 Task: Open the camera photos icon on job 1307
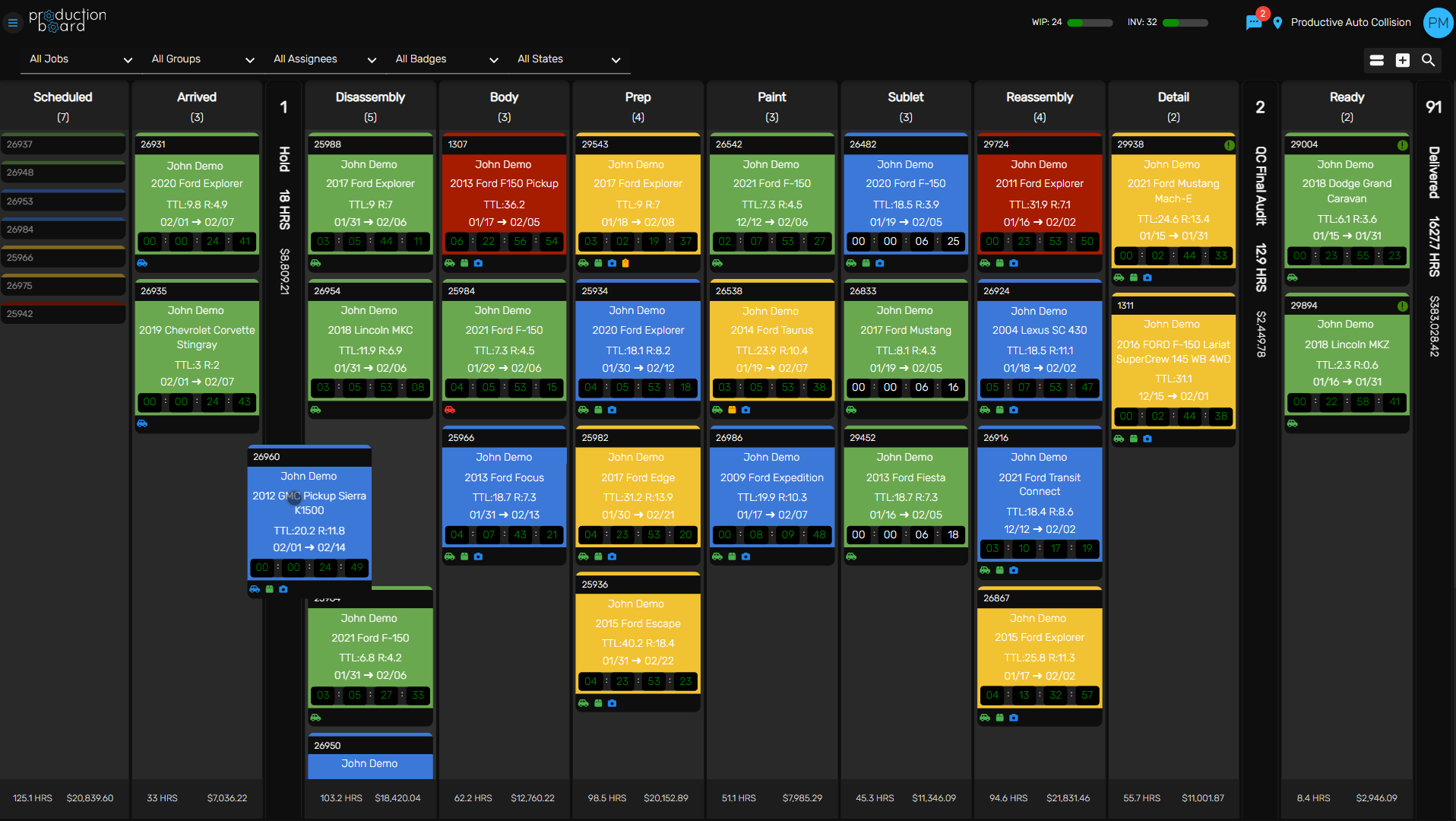coord(478,263)
